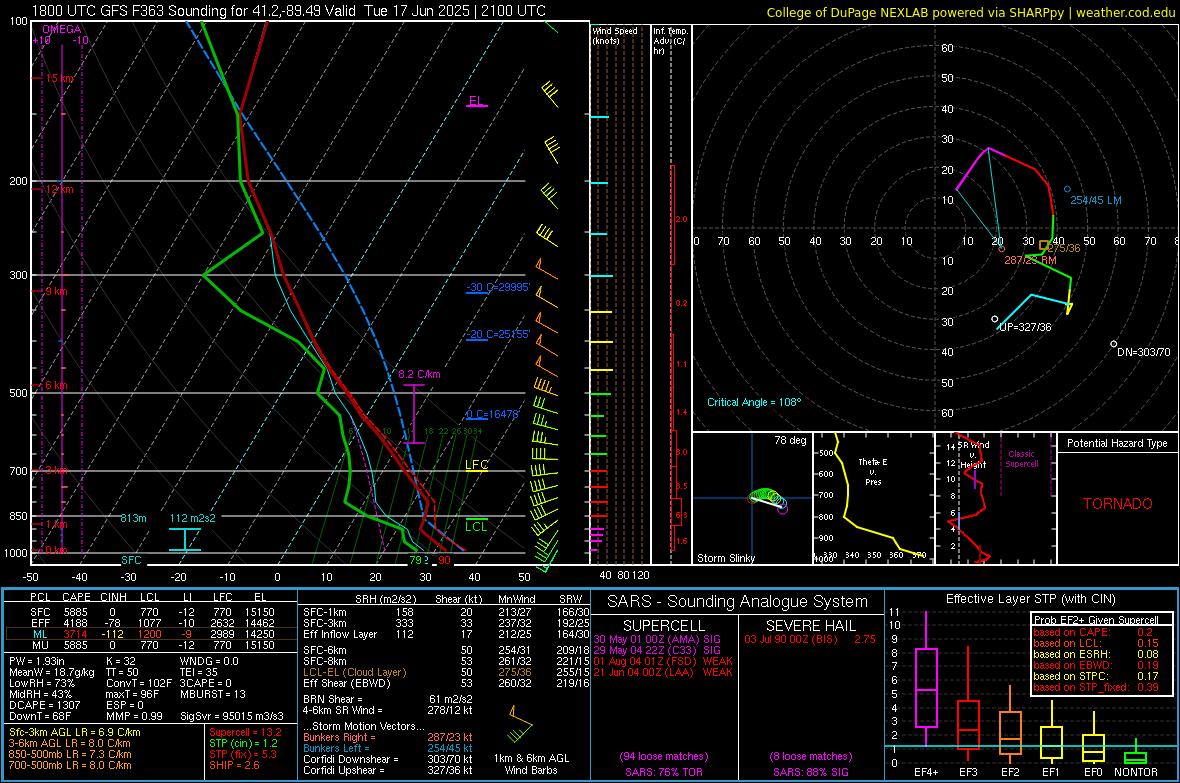Click the 78 deg slinky tilt value
1180x783 pixels.
click(790, 440)
